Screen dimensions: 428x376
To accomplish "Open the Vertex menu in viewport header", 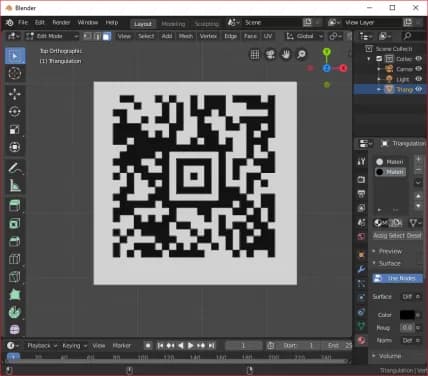I will coord(208,36).
